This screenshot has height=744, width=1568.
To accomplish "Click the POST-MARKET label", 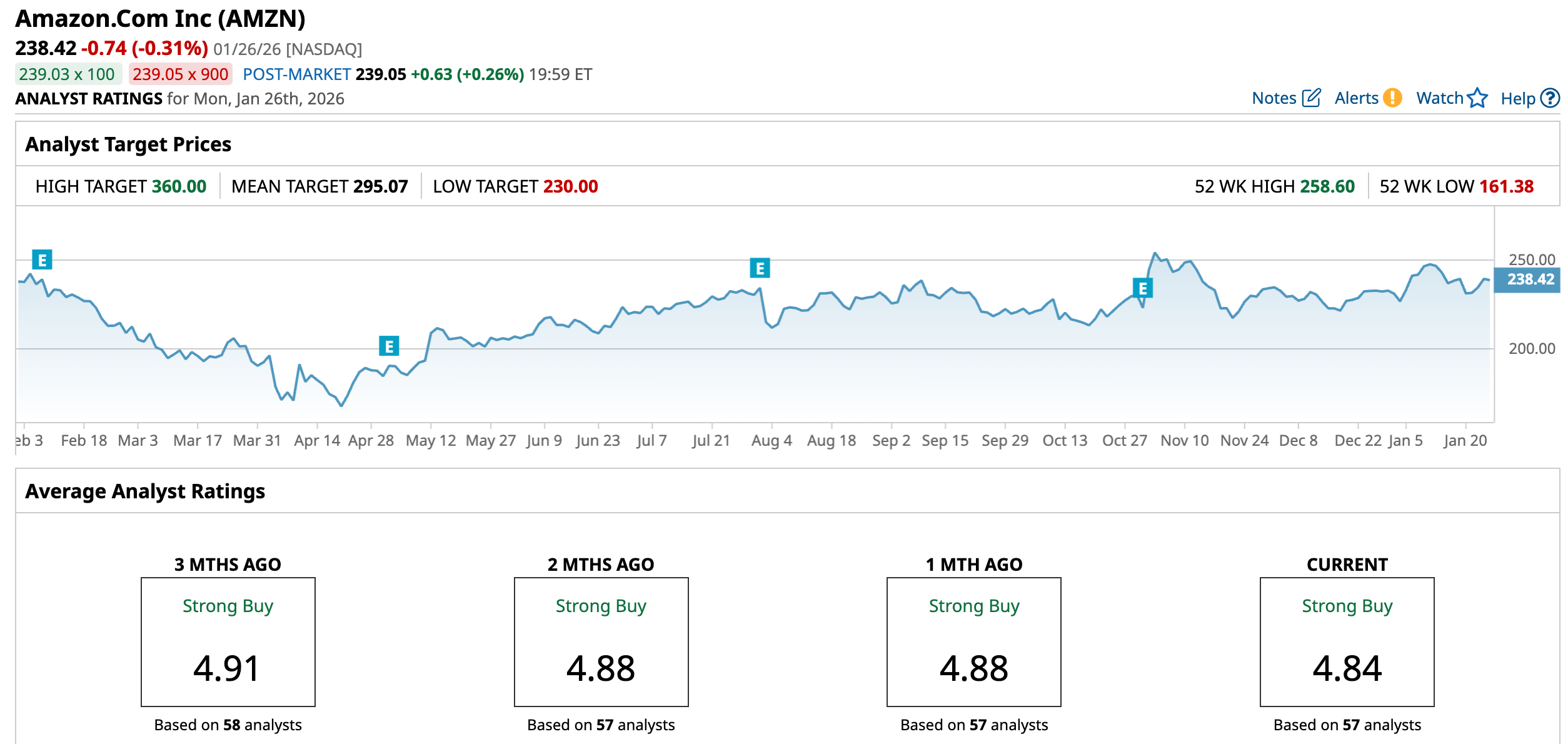I will tap(296, 74).
